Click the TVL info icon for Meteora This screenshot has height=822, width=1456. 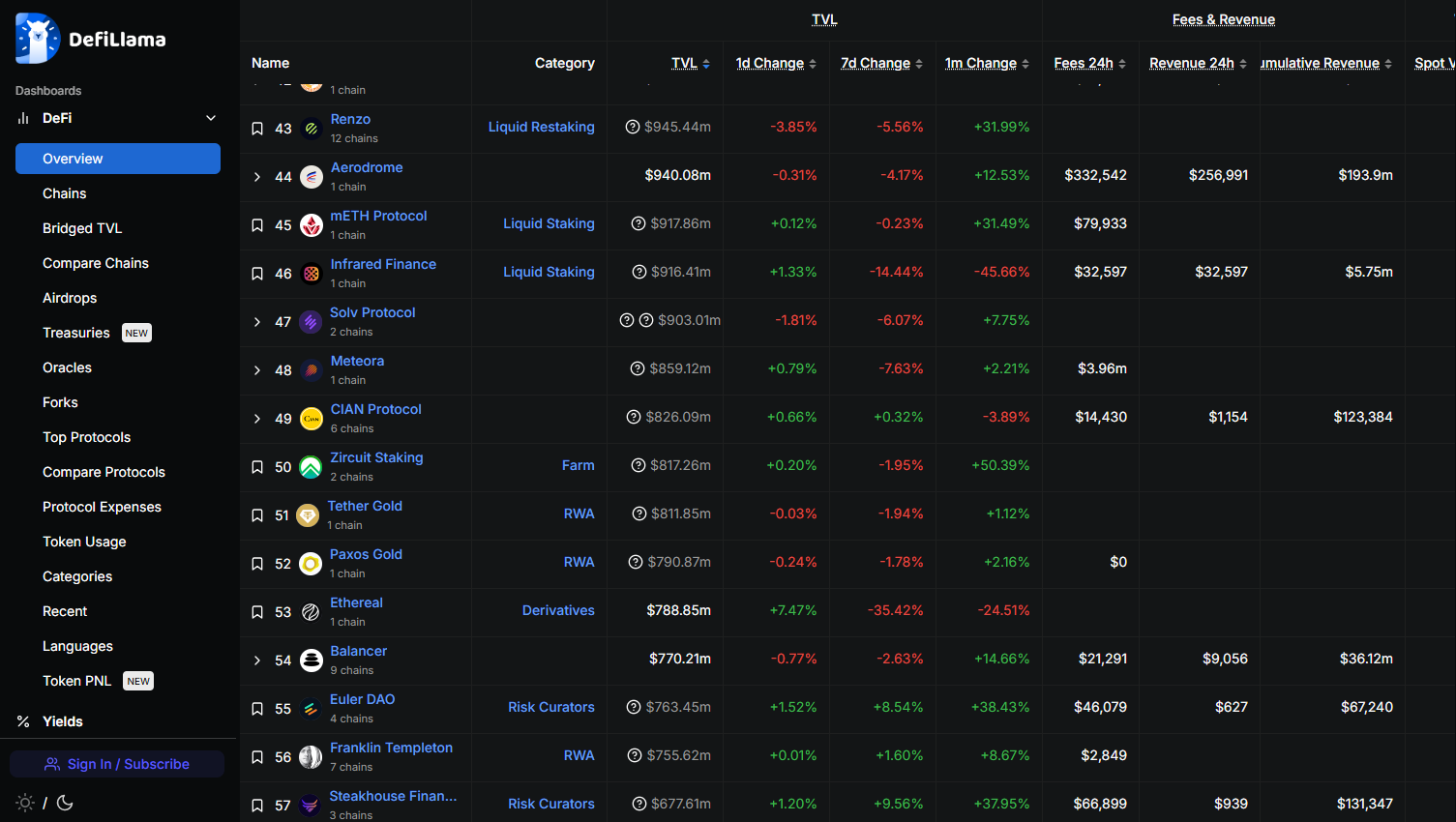[x=638, y=368]
